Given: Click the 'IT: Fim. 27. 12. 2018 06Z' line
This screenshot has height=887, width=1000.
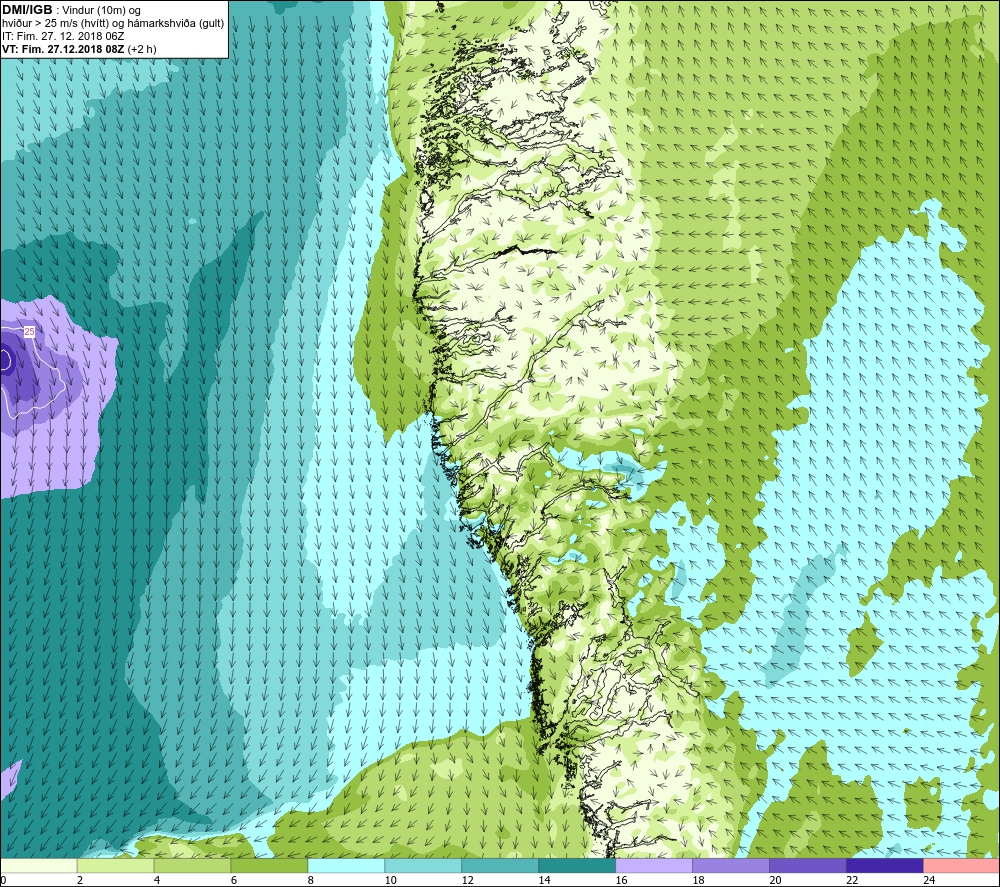Looking at the screenshot, I should coord(63,36).
